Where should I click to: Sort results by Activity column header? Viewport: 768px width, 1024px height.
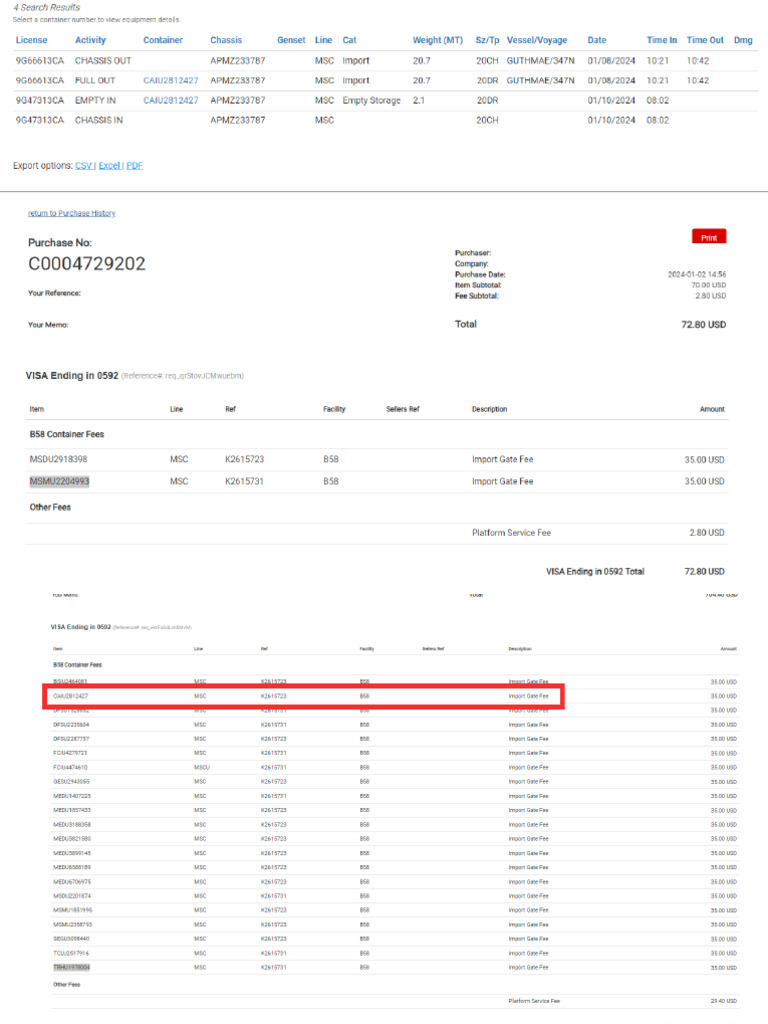[x=90, y=41]
